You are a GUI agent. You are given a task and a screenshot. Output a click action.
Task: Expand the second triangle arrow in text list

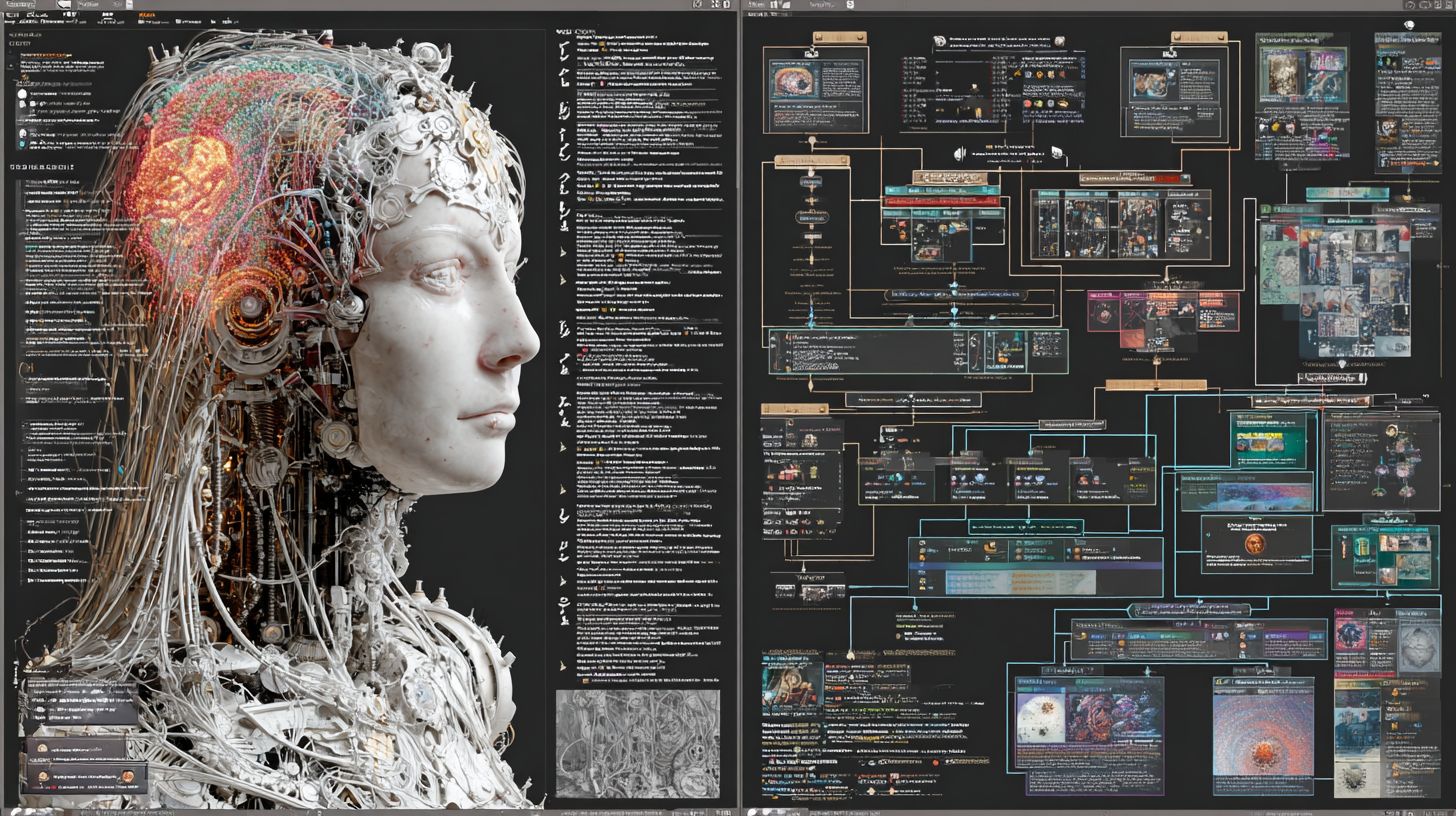(563, 280)
